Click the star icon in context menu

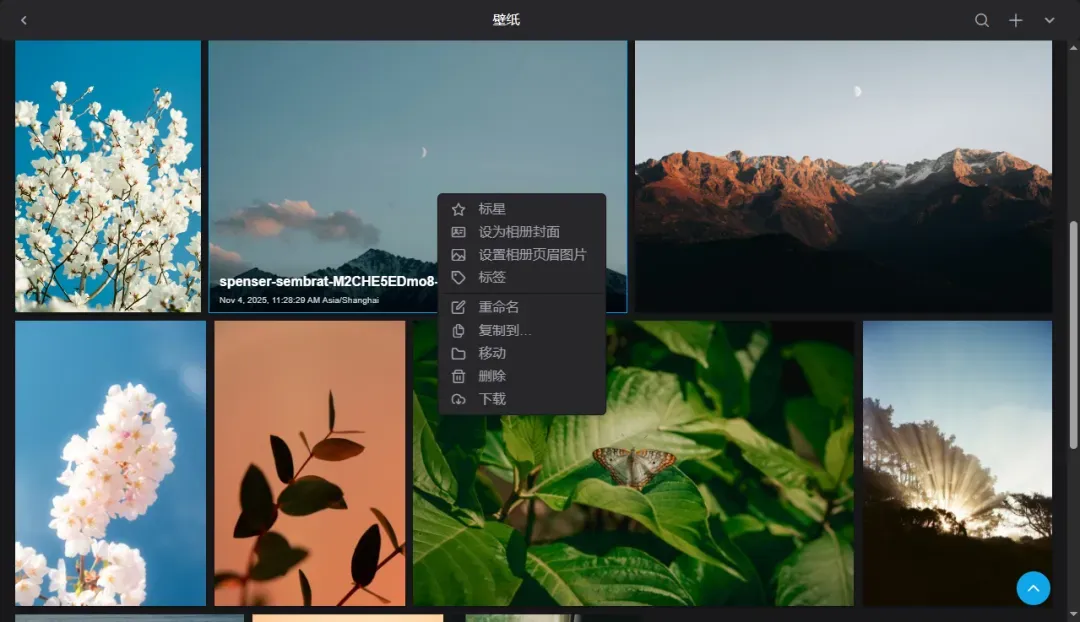pyautogui.click(x=459, y=209)
